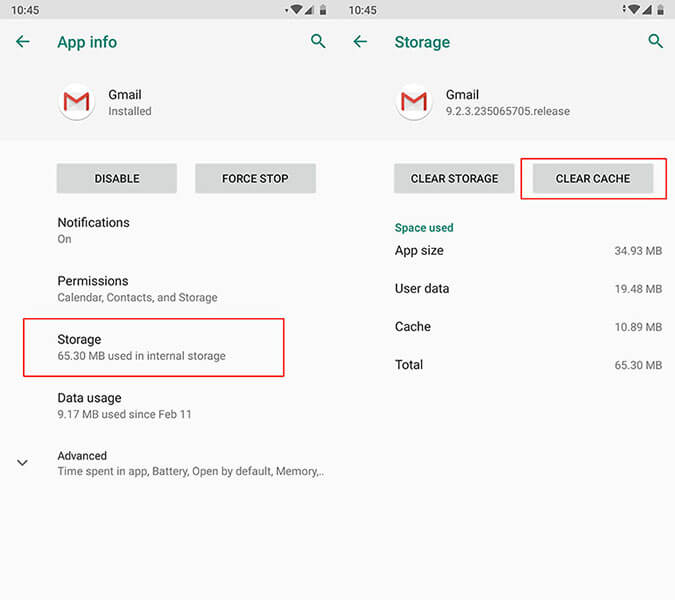
Task: Select the Cache row
Action: pyautogui.click(x=528, y=327)
